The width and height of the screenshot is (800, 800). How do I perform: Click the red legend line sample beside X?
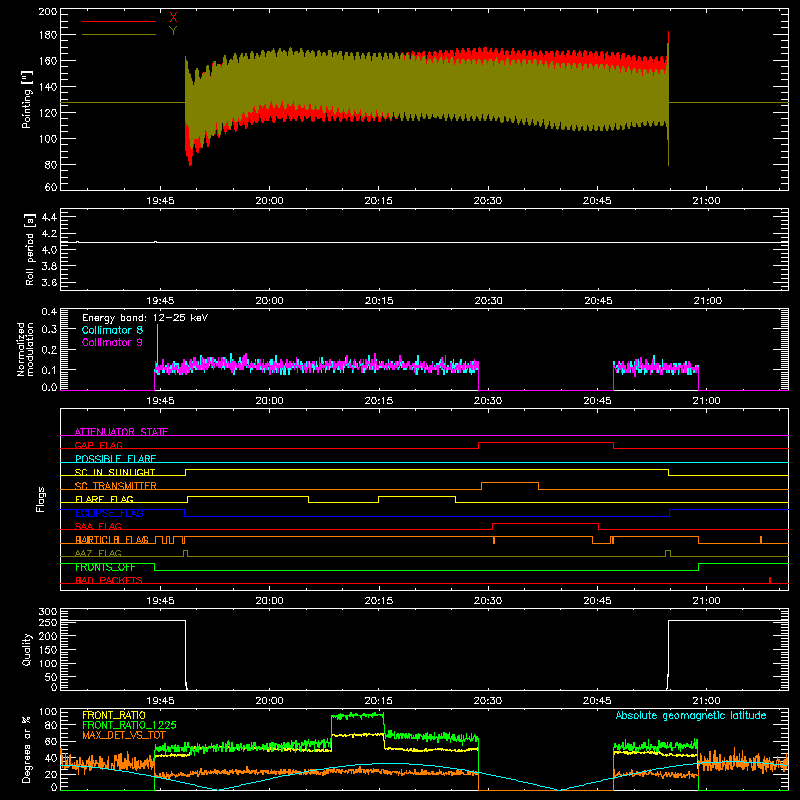tap(119, 21)
